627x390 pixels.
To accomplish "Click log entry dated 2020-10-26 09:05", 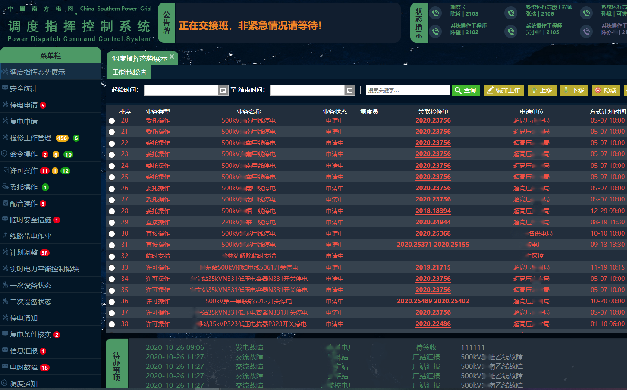I will click(175, 348).
